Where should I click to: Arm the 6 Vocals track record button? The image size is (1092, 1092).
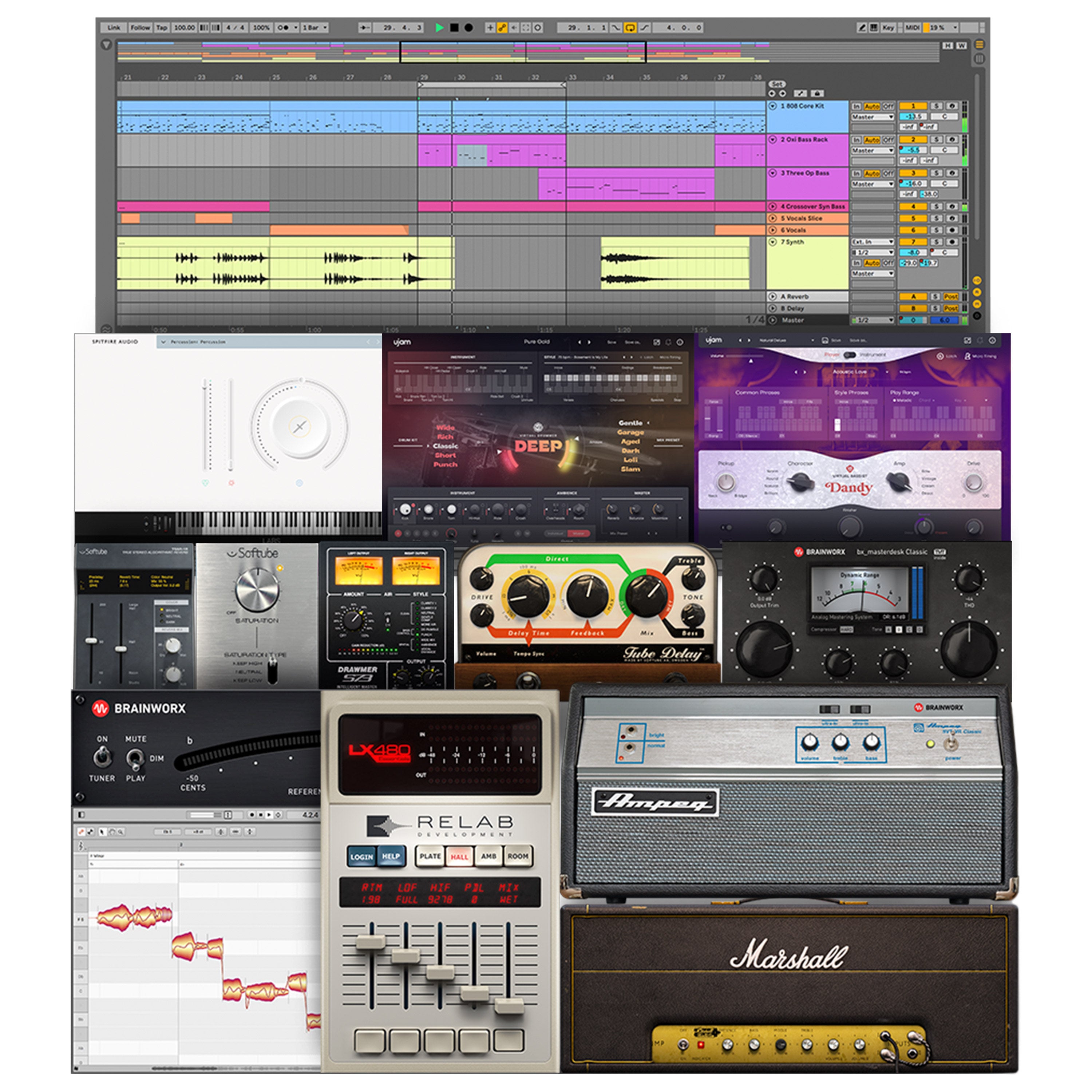click(x=952, y=230)
